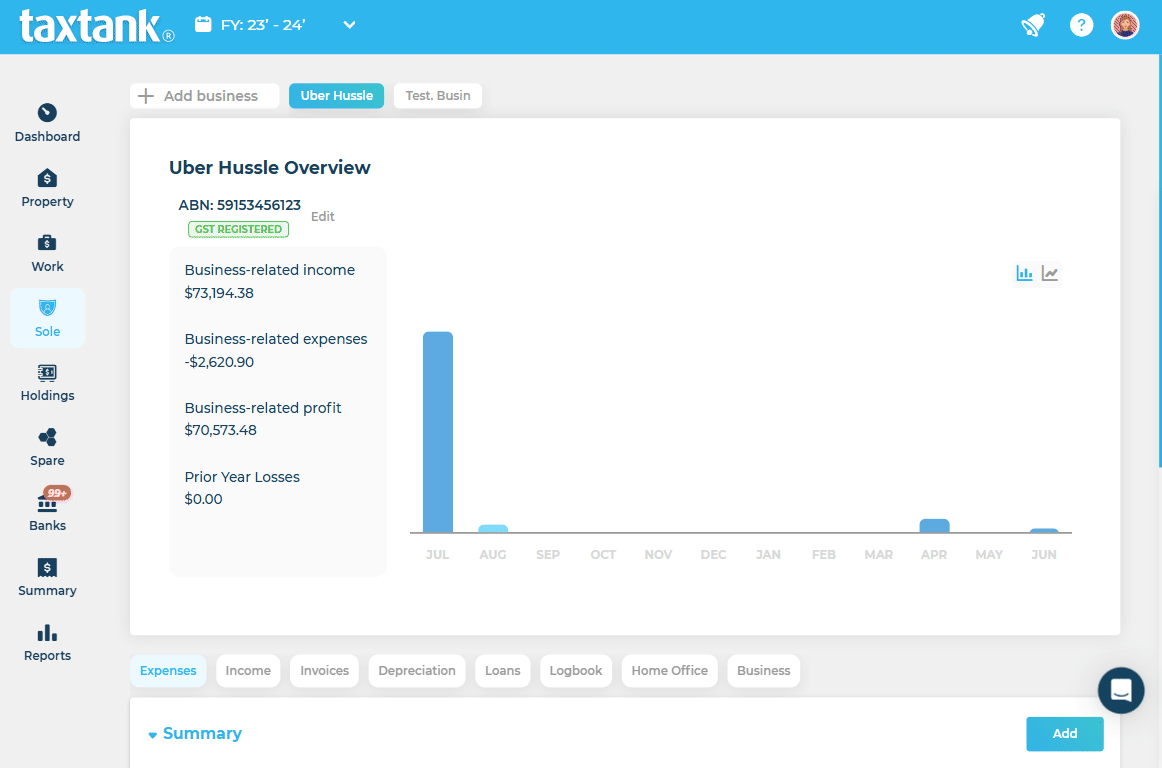1162x768 pixels.
Task: Click the page's vertical scrollbar
Action: point(1159,259)
